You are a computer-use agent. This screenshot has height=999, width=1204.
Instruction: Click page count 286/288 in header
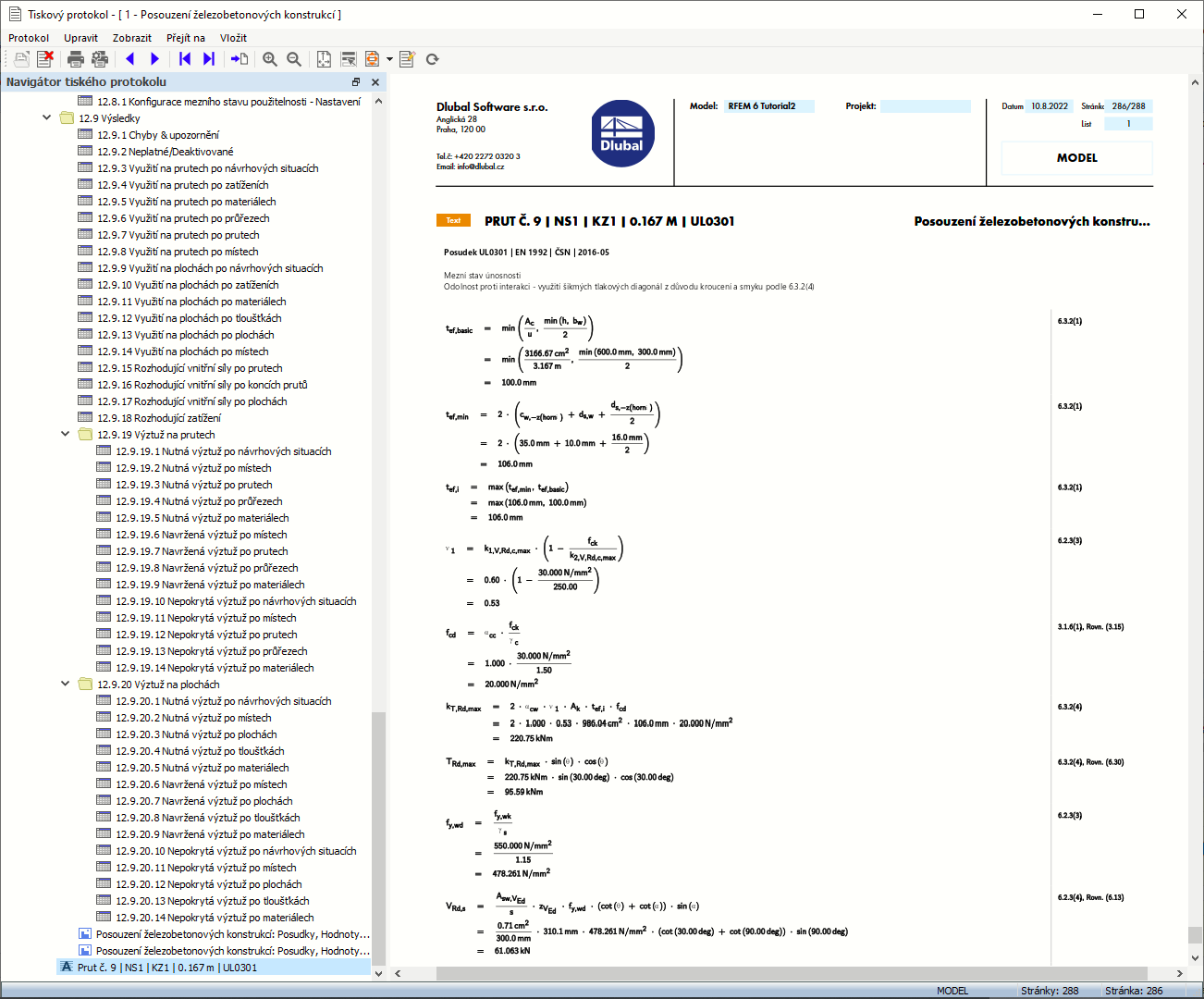pyautogui.click(x=1129, y=106)
